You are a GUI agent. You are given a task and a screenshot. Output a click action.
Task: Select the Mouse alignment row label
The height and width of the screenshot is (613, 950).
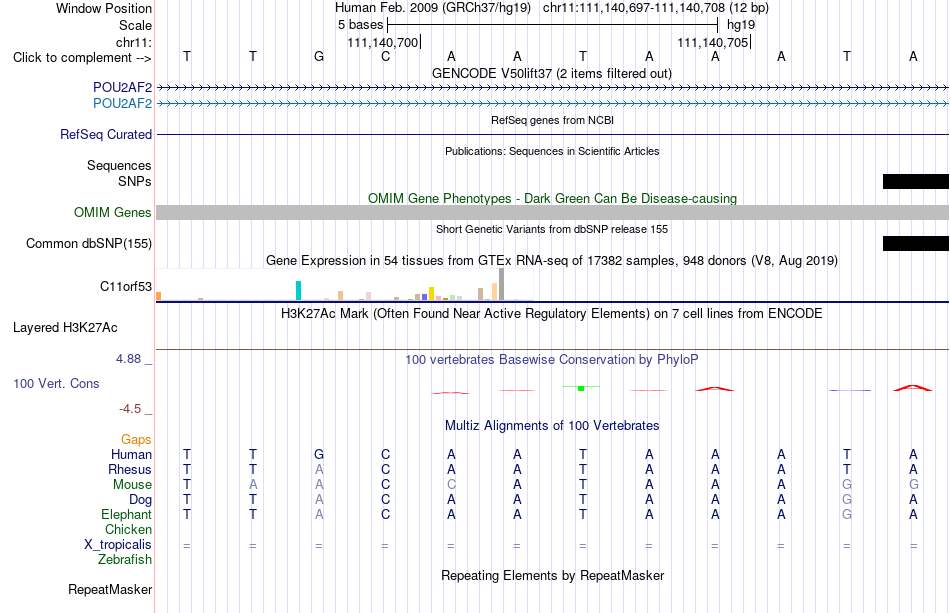(133, 485)
